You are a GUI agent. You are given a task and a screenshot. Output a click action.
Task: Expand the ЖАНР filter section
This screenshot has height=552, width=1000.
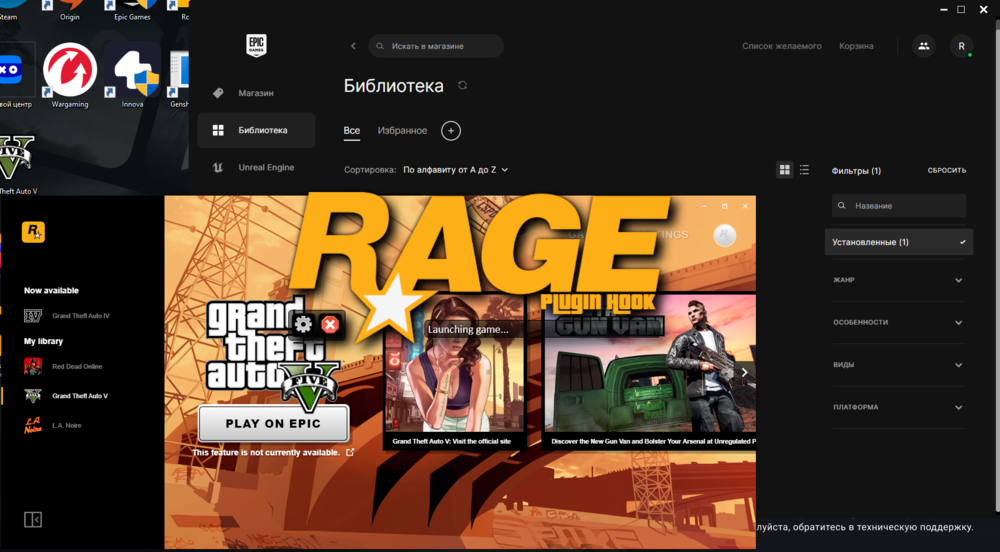(899, 280)
